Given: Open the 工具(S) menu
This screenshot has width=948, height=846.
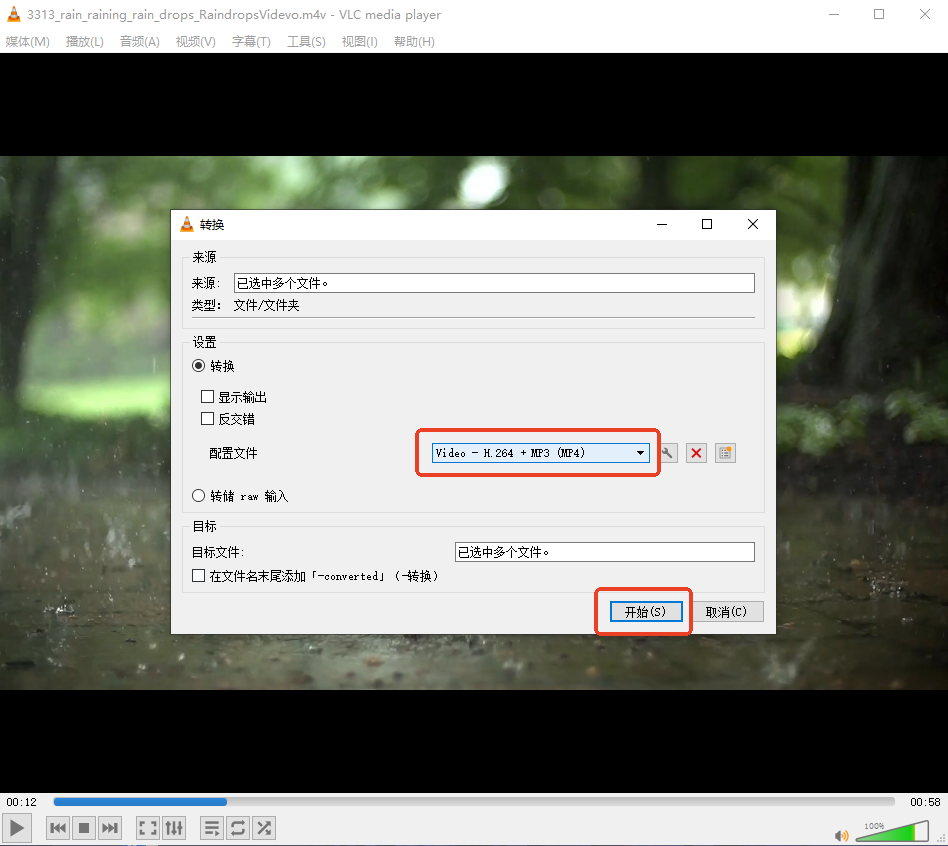Looking at the screenshot, I should [306, 41].
